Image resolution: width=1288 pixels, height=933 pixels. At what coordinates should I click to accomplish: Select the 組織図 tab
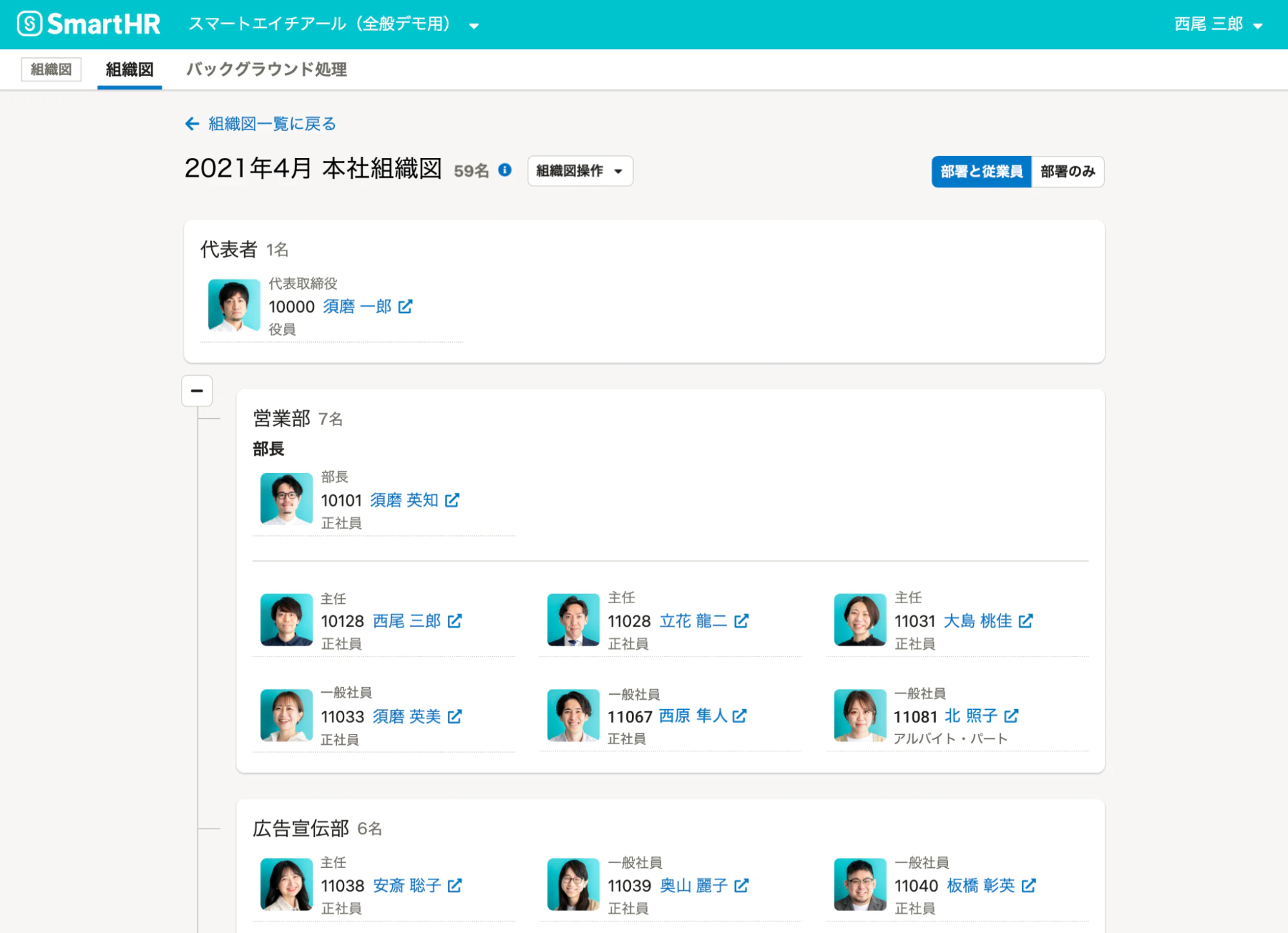(130, 70)
